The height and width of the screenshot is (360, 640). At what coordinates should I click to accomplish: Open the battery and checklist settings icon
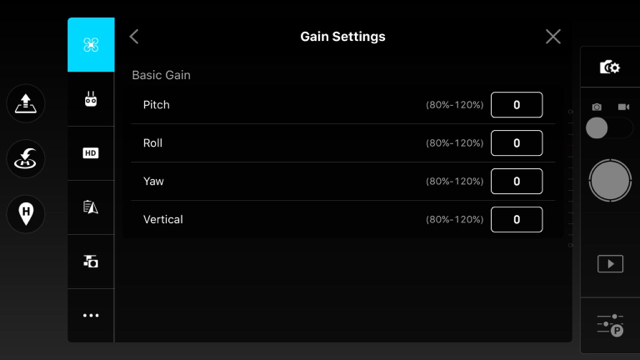tap(91, 207)
